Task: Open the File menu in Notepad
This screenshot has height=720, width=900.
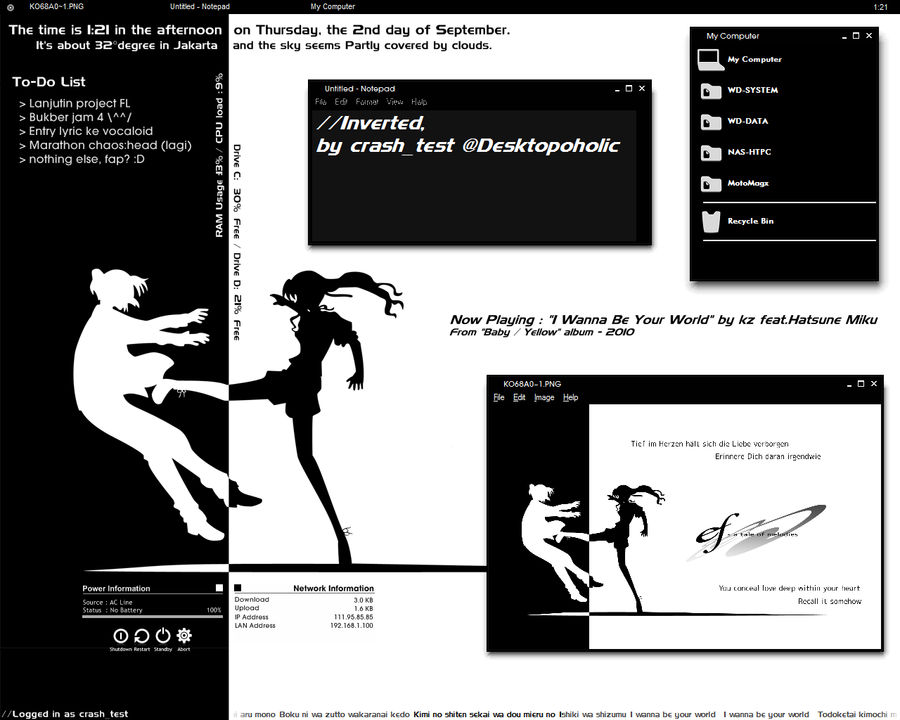Action: coord(320,102)
